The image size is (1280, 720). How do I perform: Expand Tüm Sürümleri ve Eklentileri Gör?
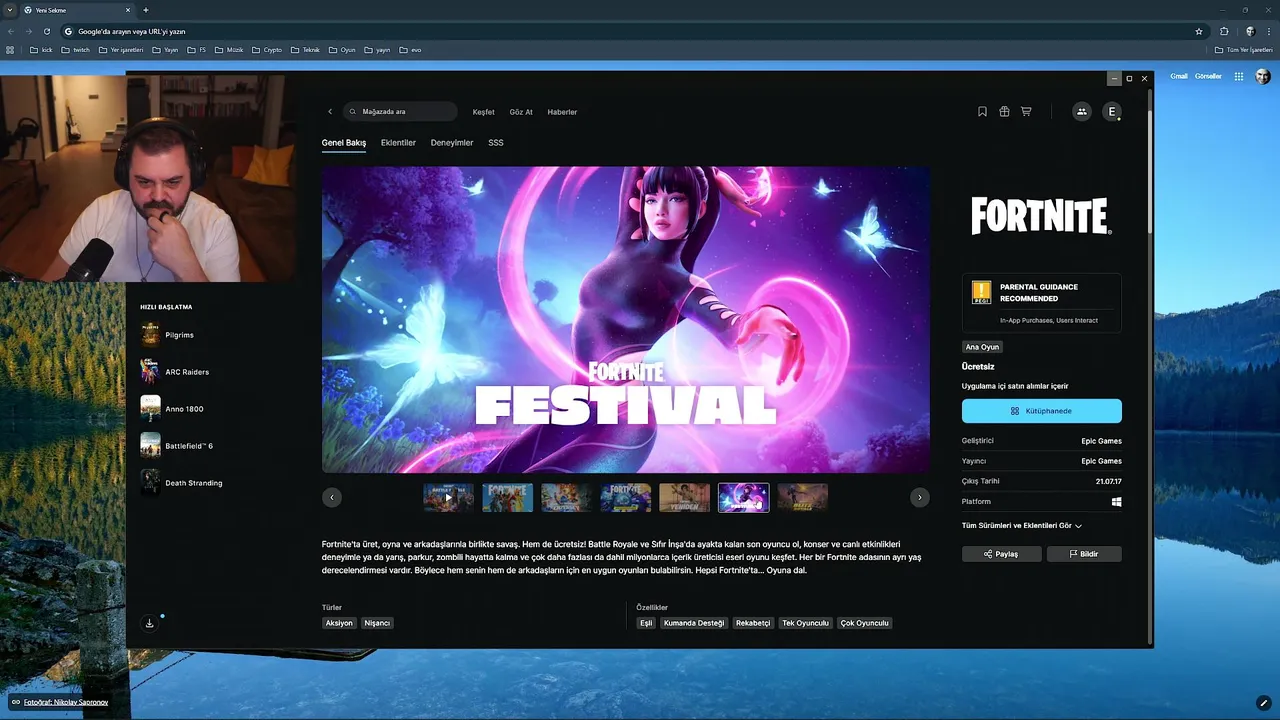coord(1022,525)
